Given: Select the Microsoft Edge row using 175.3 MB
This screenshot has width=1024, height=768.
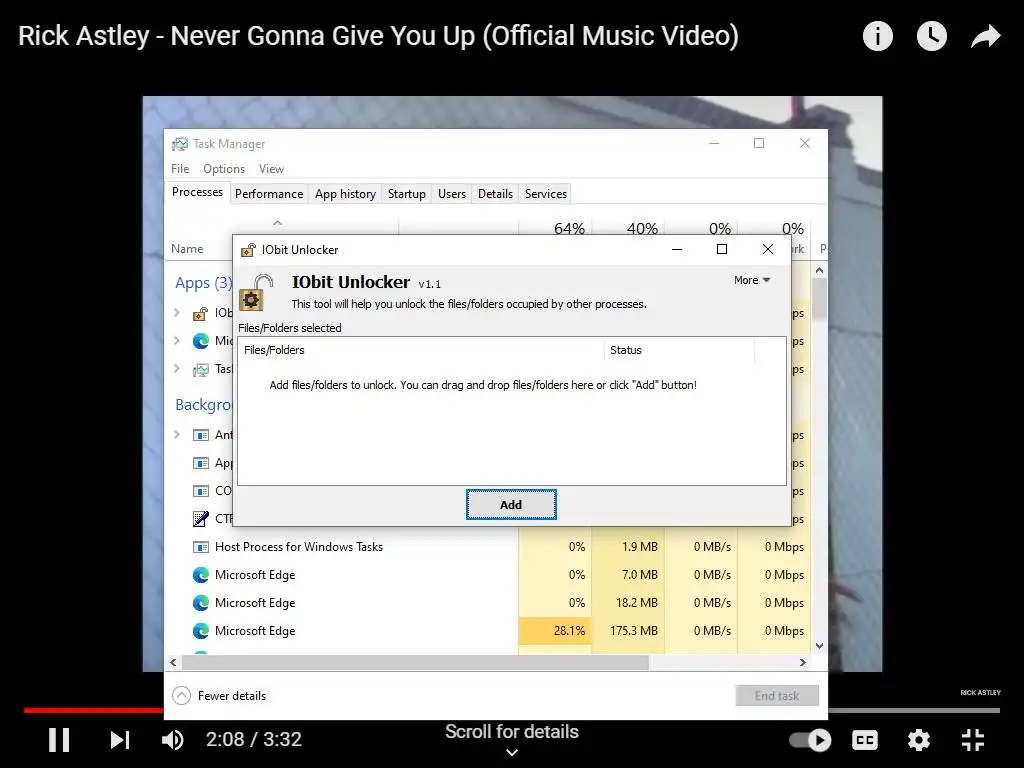Looking at the screenshot, I should (487, 632).
